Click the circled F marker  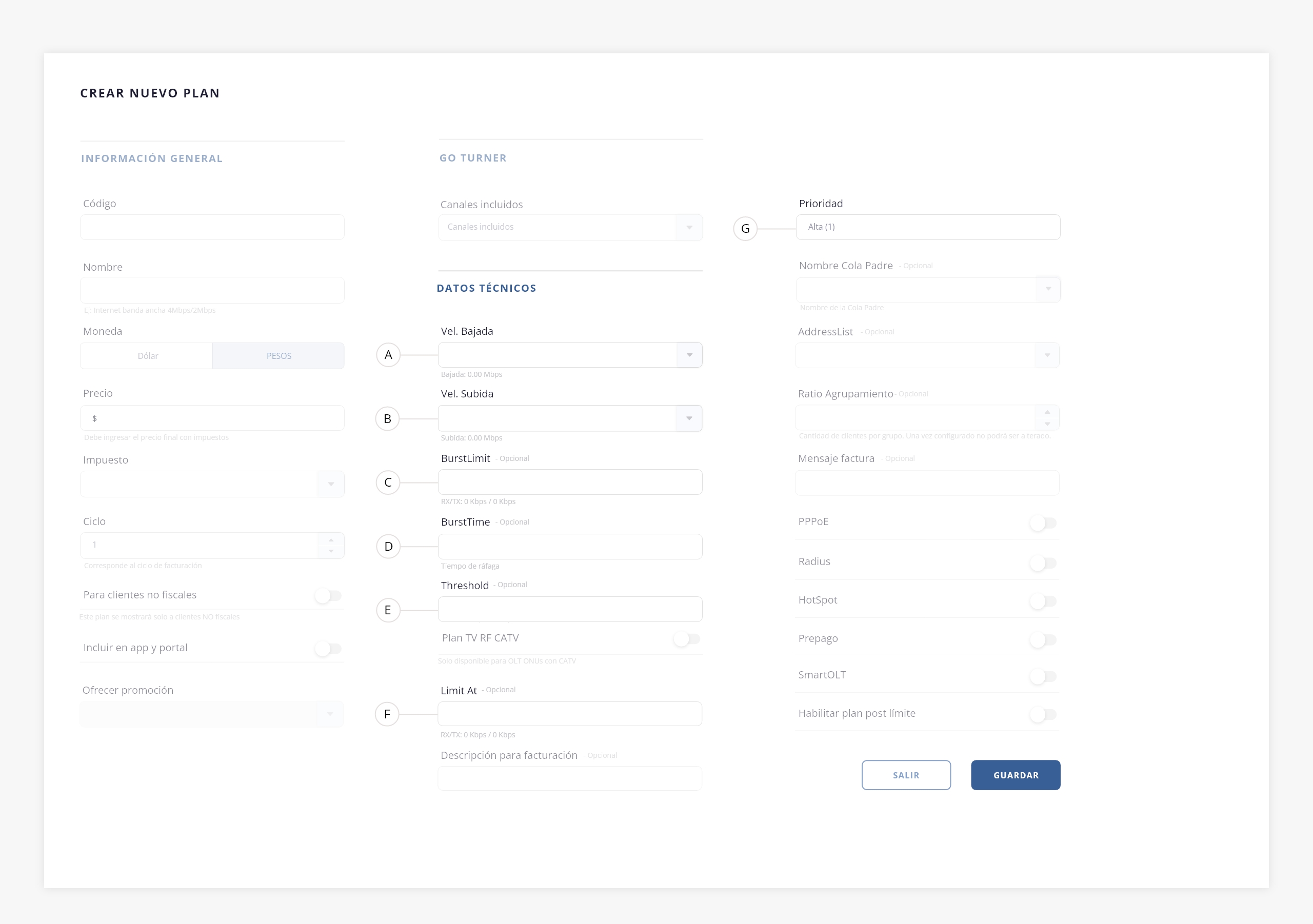point(387,714)
